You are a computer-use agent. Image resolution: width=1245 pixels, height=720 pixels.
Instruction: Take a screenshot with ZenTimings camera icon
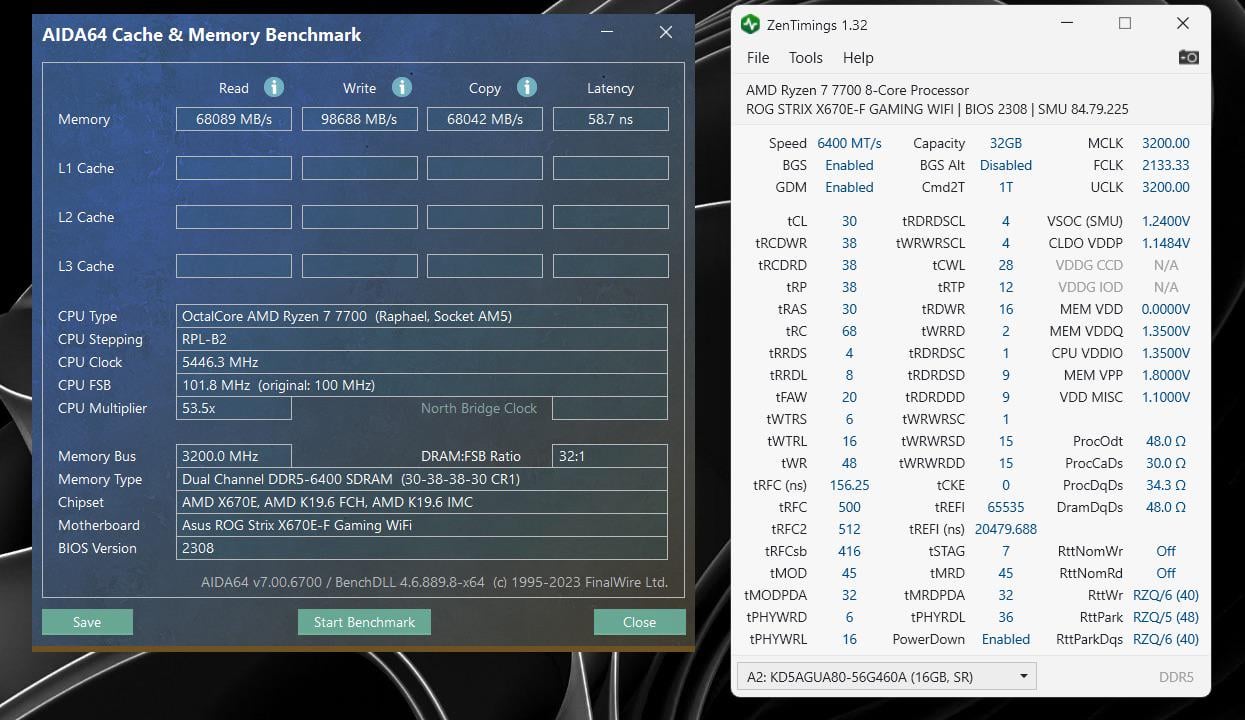(1188, 57)
